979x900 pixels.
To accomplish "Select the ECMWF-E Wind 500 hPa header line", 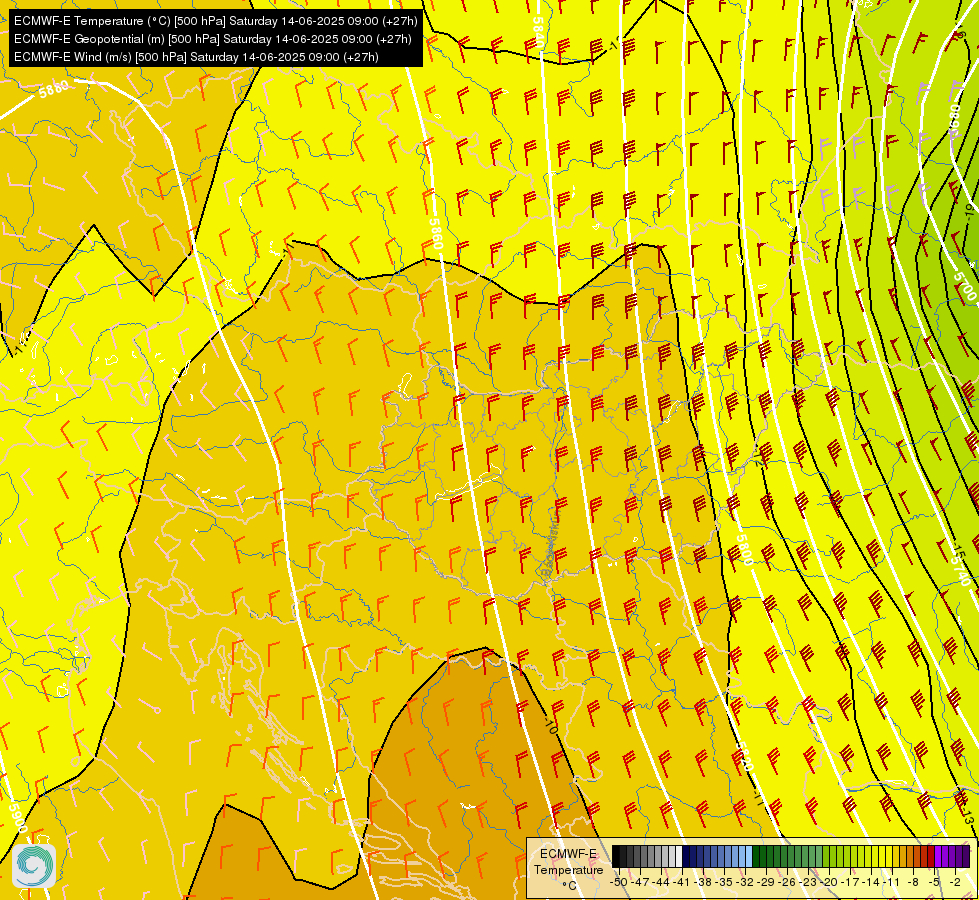I will (x=196, y=57).
